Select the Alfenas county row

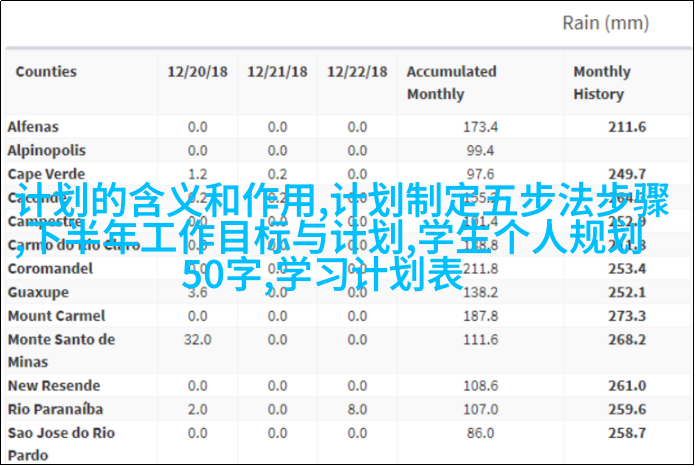point(33,127)
